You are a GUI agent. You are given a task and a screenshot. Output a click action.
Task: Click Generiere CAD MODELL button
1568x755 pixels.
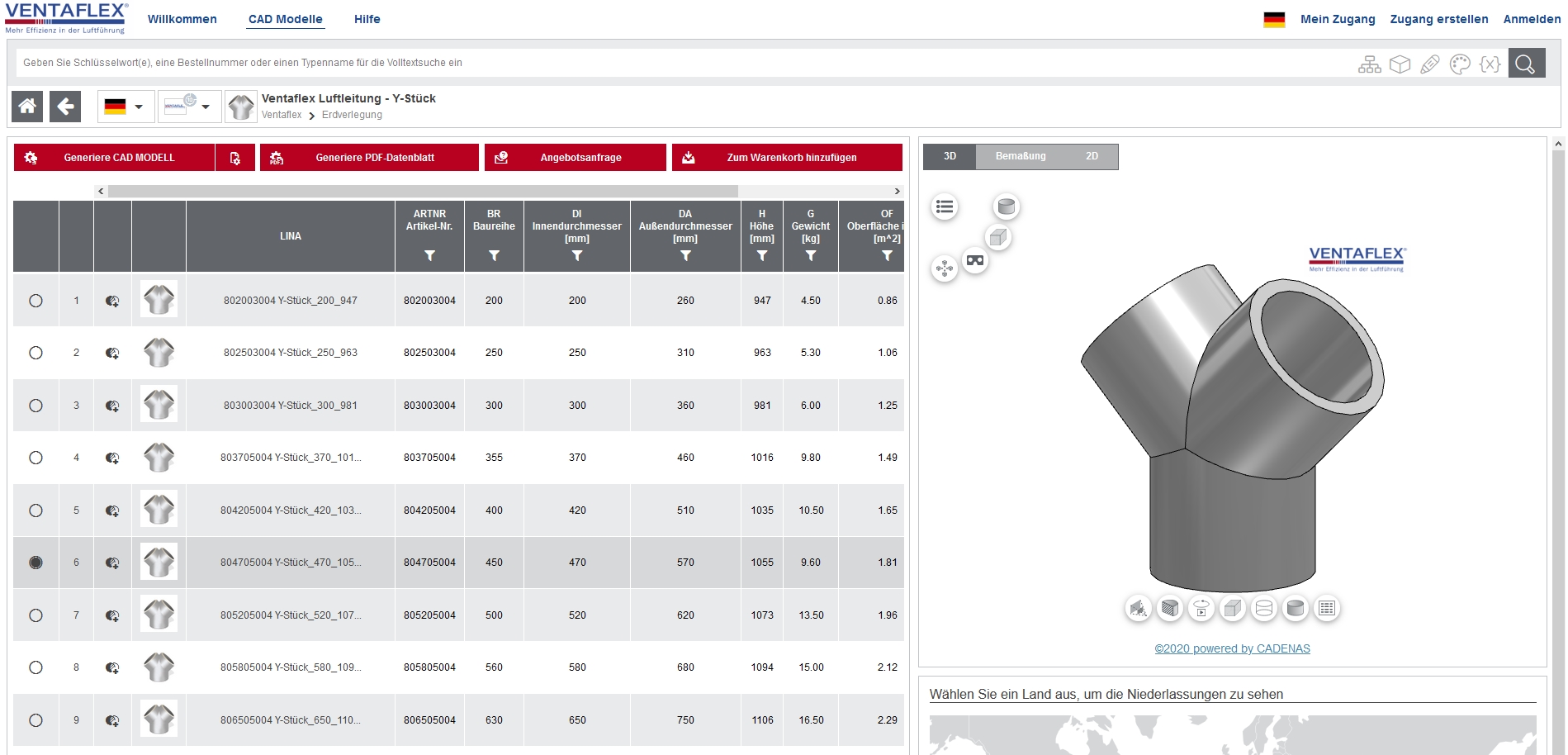114,158
